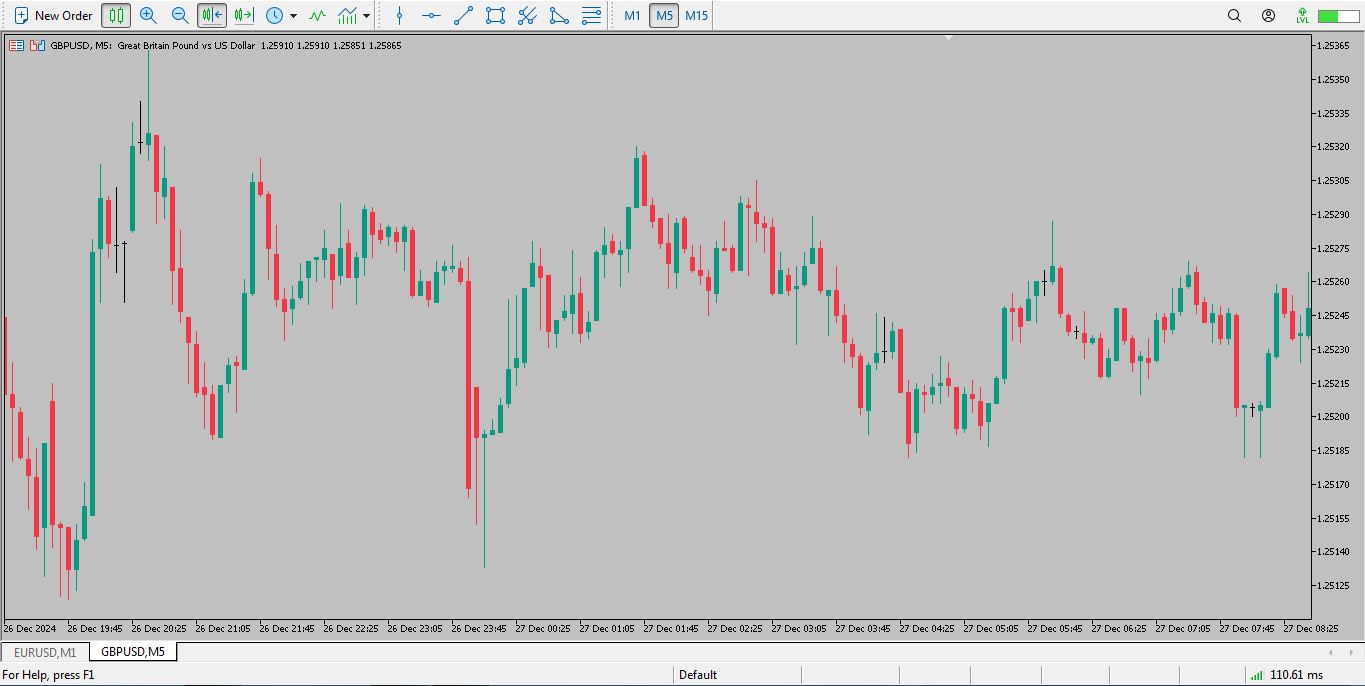The image size is (1365, 686).
Task: Zoom in on the chart
Action: [148, 15]
